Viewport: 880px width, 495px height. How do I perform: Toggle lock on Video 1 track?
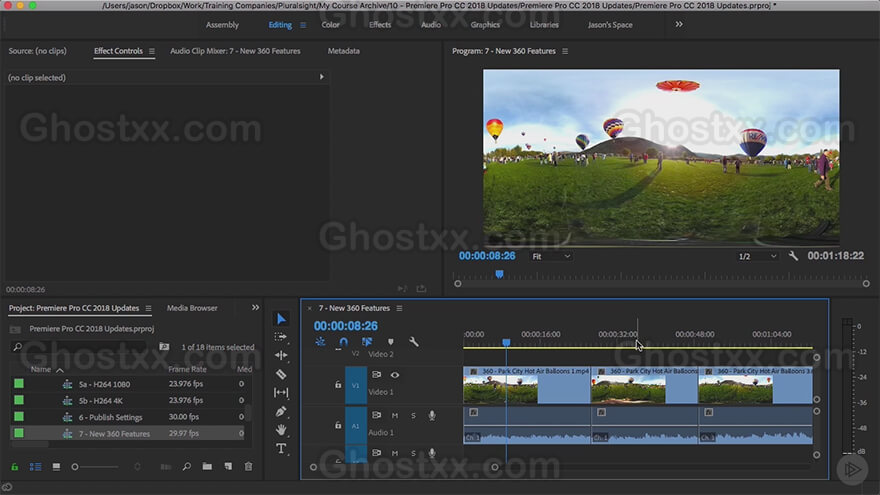(338, 385)
